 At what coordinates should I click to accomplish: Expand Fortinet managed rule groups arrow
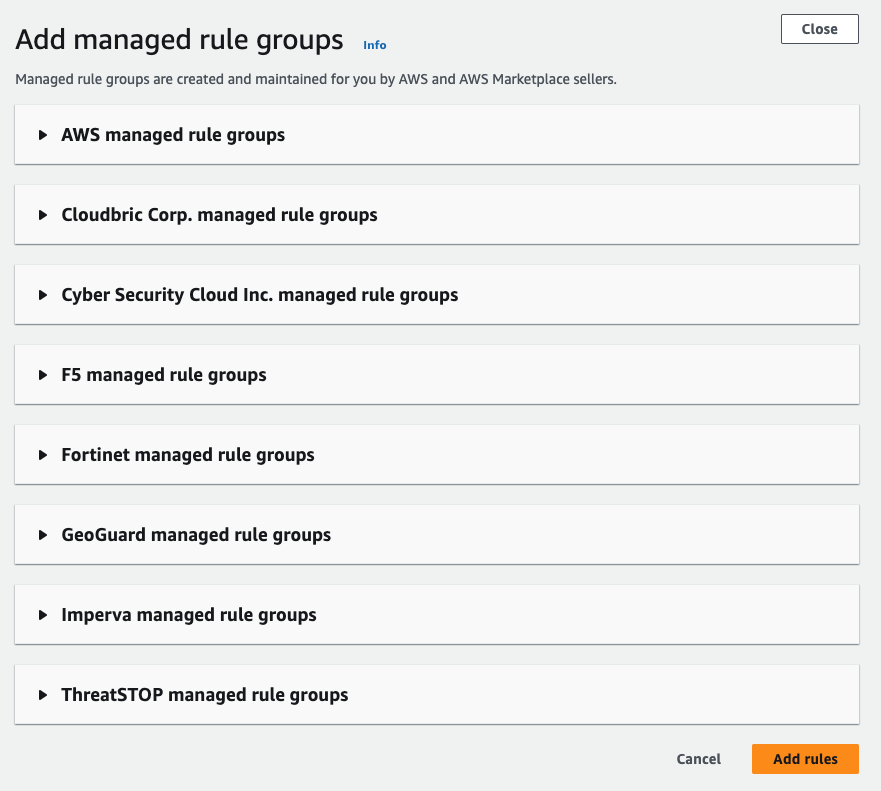[x=43, y=455]
